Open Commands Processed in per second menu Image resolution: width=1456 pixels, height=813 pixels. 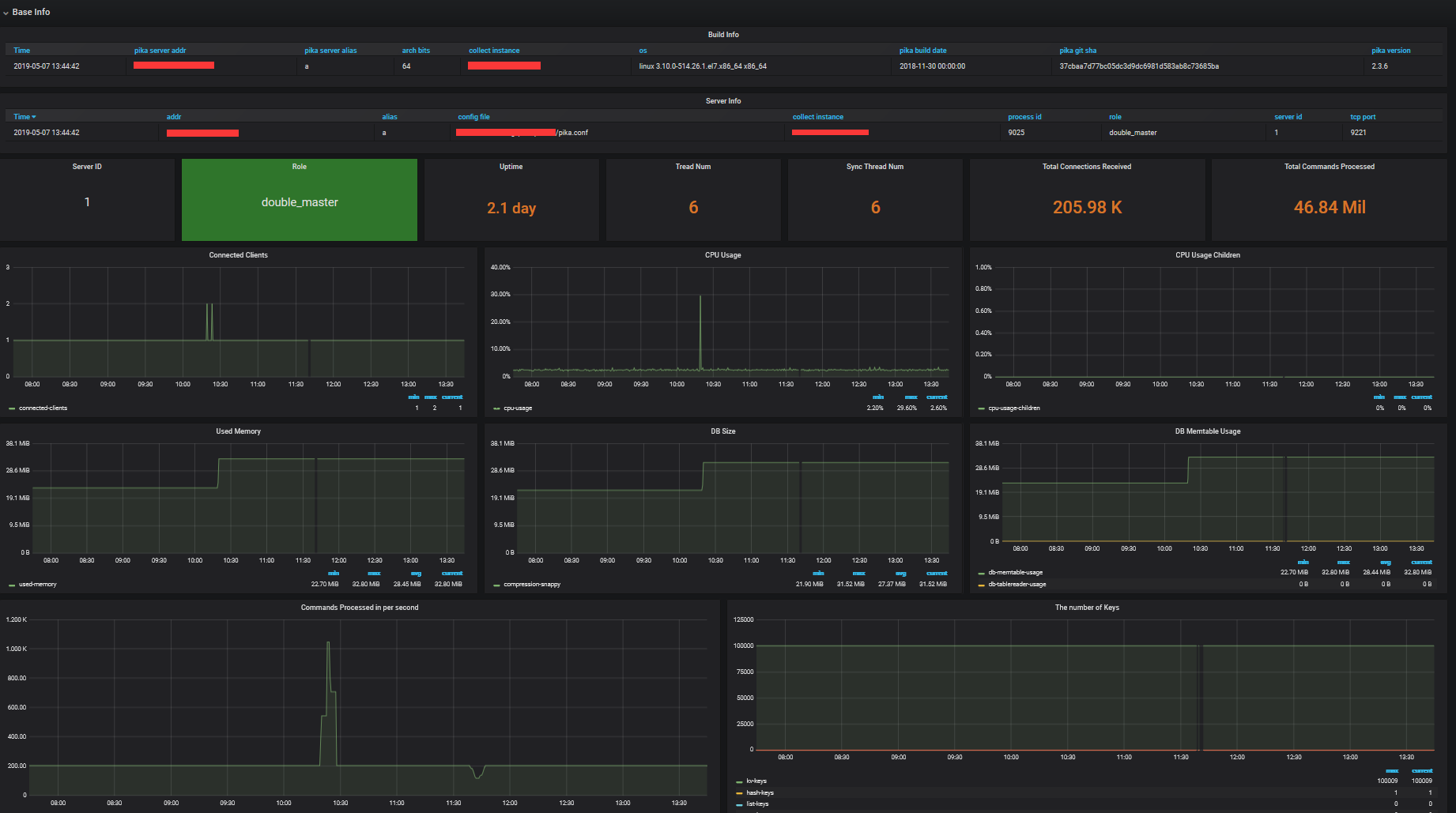point(360,608)
